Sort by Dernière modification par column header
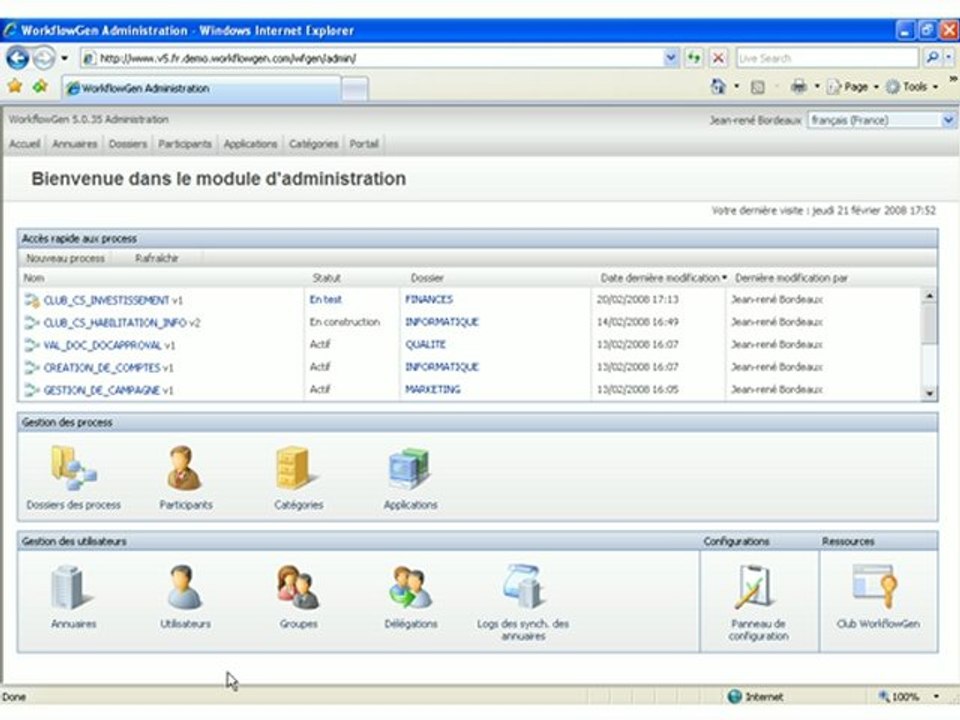This screenshot has width=960, height=720. pos(791,278)
